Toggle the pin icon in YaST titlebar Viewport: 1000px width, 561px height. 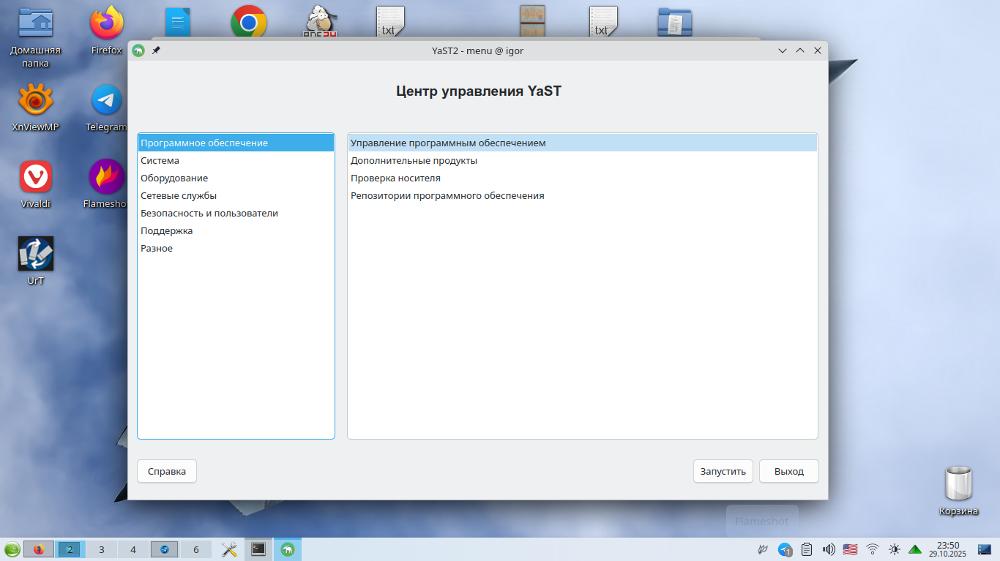[x=156, y=50]
